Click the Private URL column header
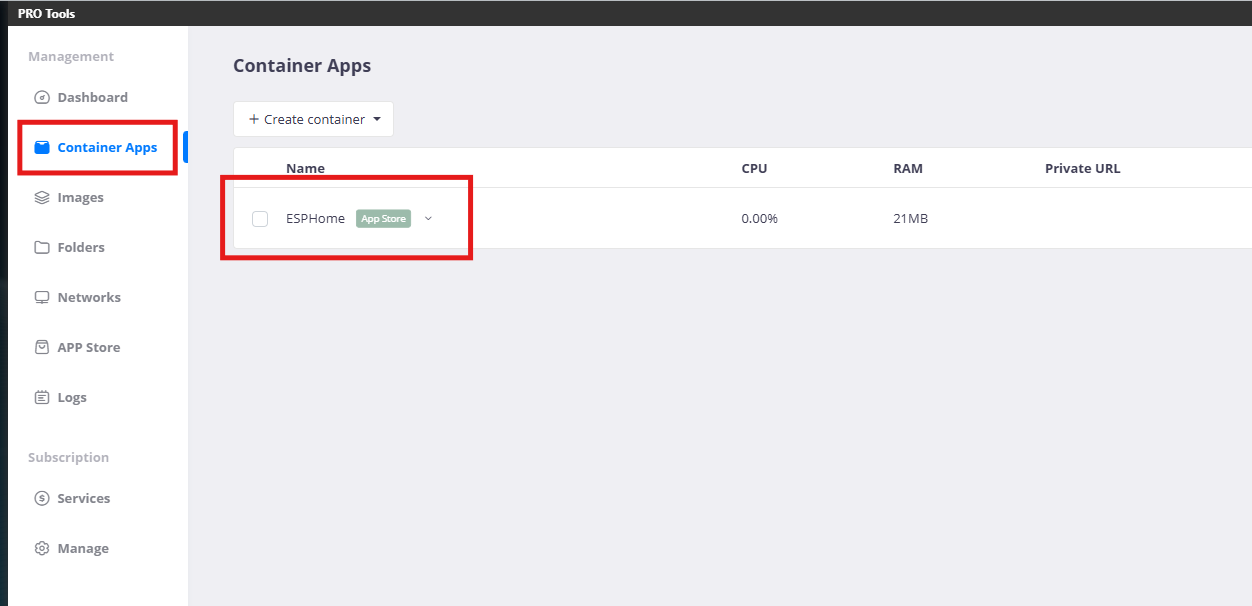Image resolution: width=1252 pixels, height=606 pixels. (x=1082, y=168)
